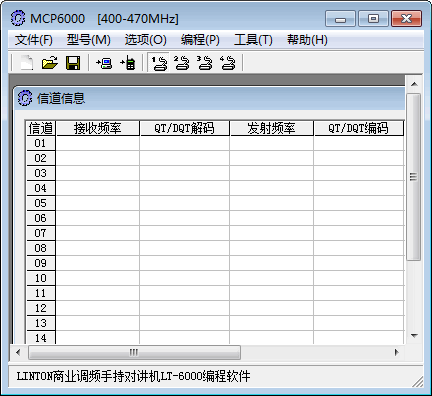The width and height of the screenshot is (432, 396).
Task: Open the 编程(P) menu
Action: (200, 40)
